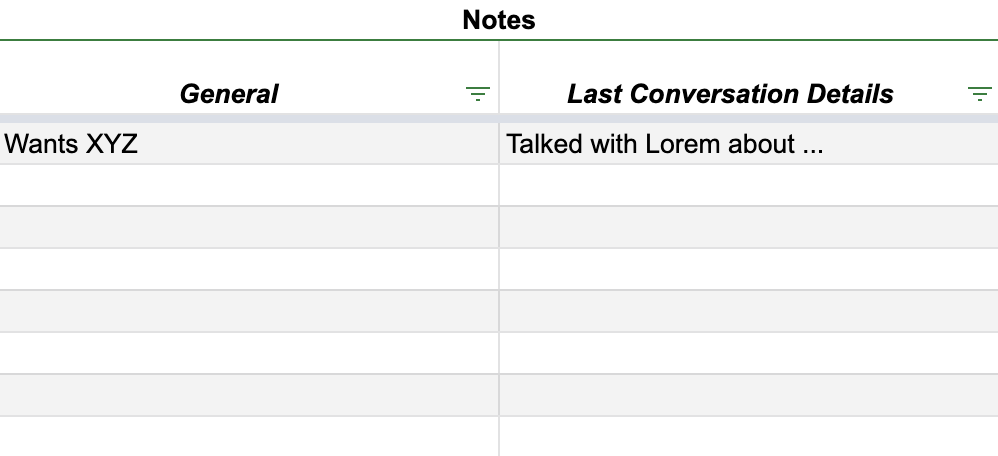Select the General column header cell
The image size is (998, 456).
(x=229, y=94)
